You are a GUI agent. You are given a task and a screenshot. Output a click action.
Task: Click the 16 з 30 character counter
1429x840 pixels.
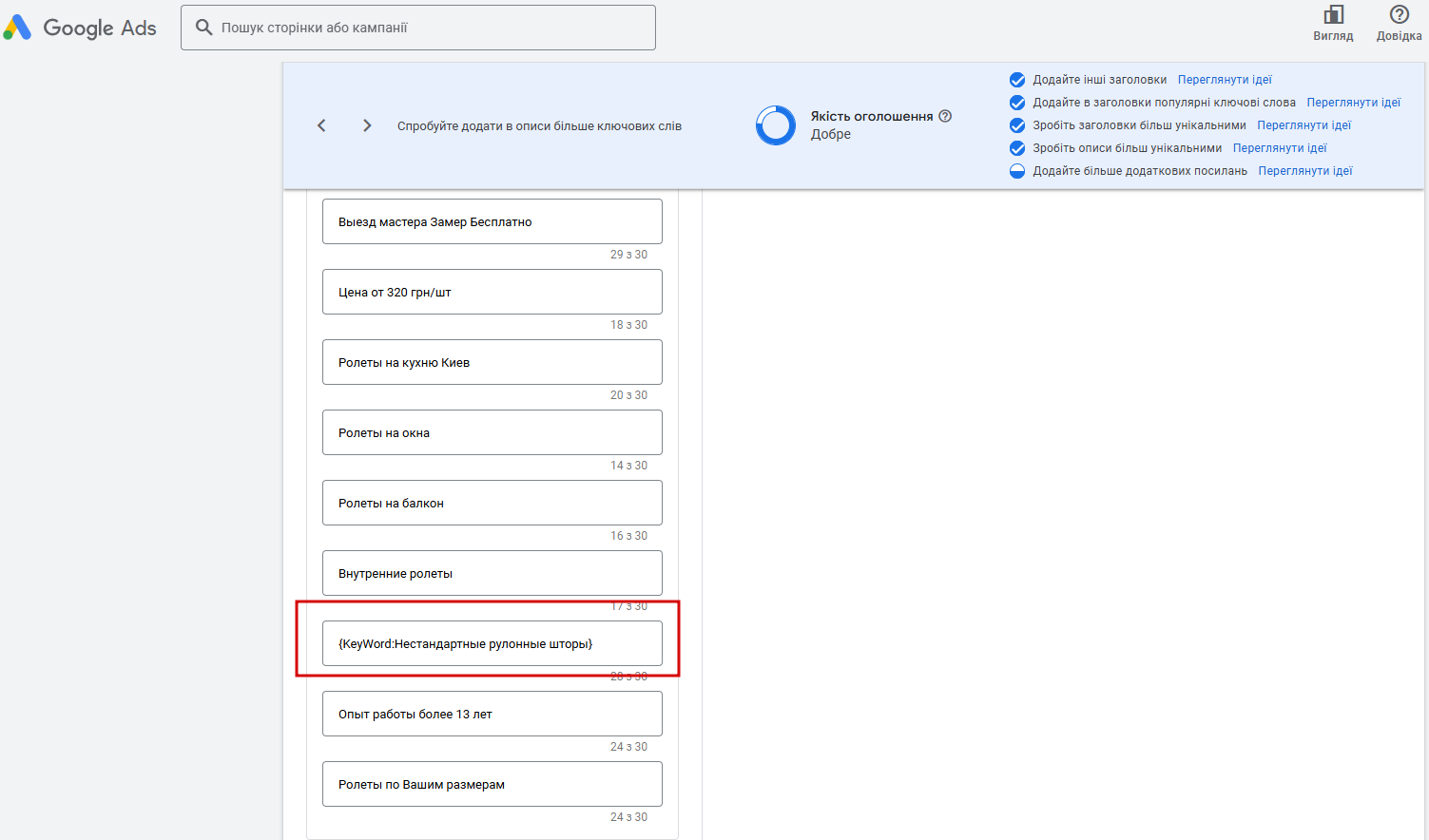pyautogui.click(x=628, y=536)
